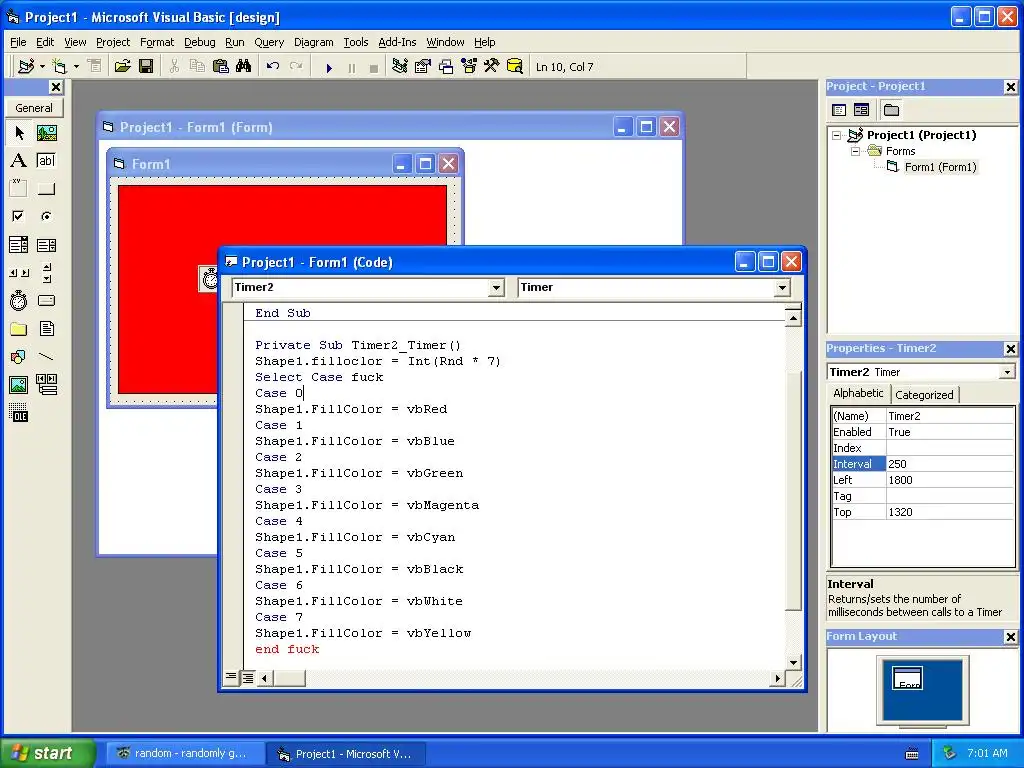Select the TextBox control tool
The image size is (1024, 768).
coord(46,161)
